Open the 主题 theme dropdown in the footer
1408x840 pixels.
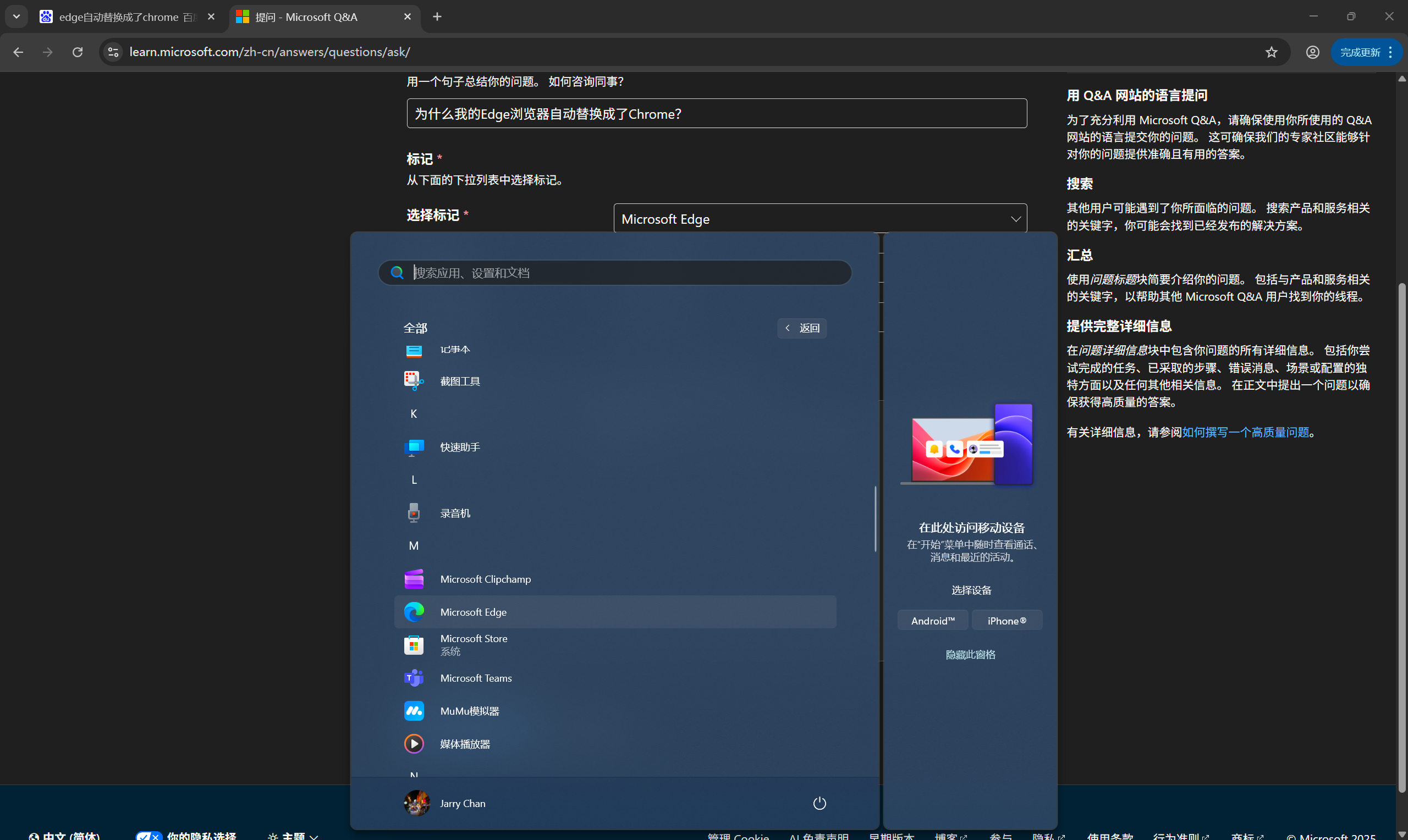click(x=294, y=836)
